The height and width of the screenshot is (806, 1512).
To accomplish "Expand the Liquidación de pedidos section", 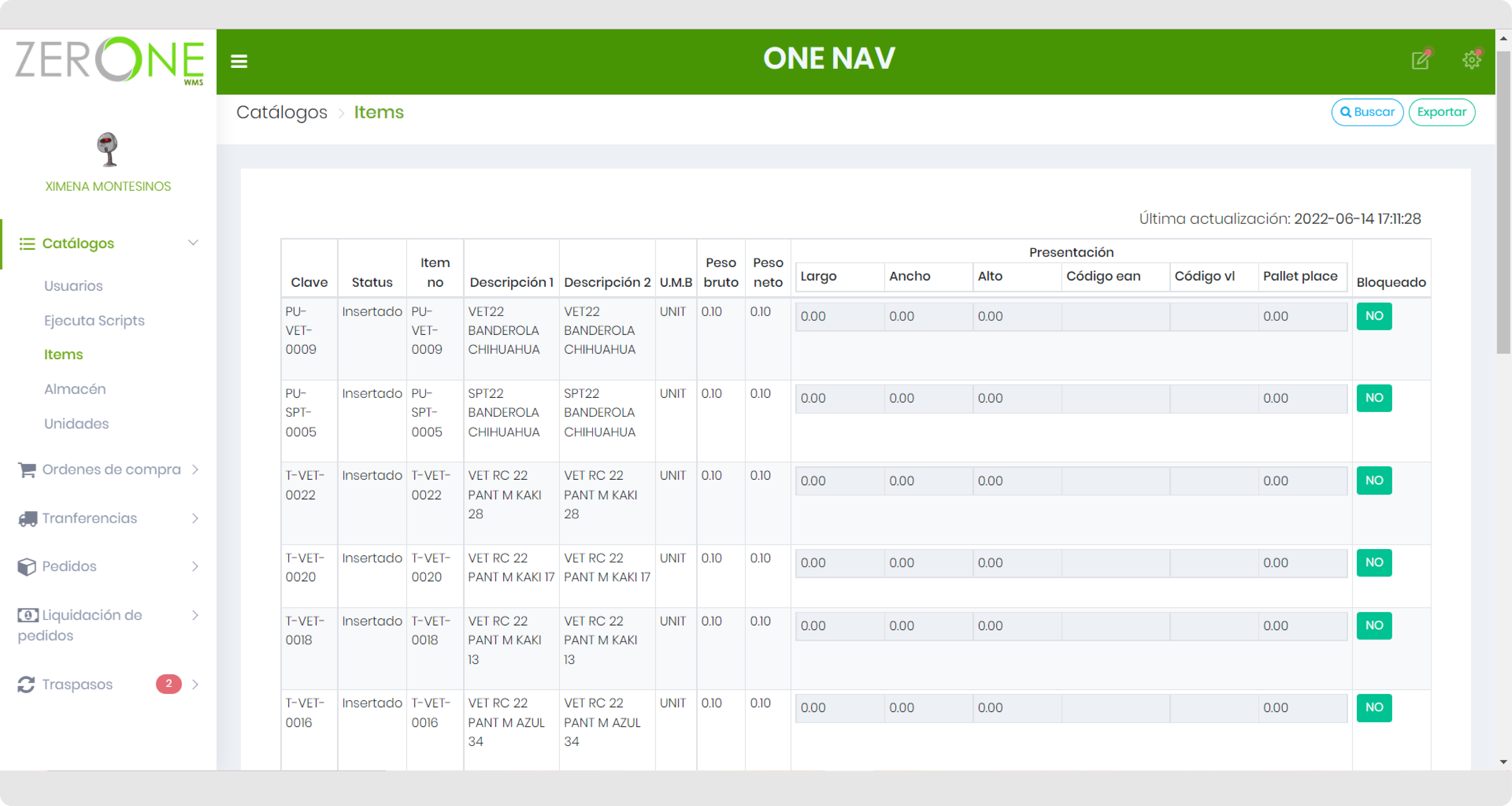I will [x=196, y=615].
